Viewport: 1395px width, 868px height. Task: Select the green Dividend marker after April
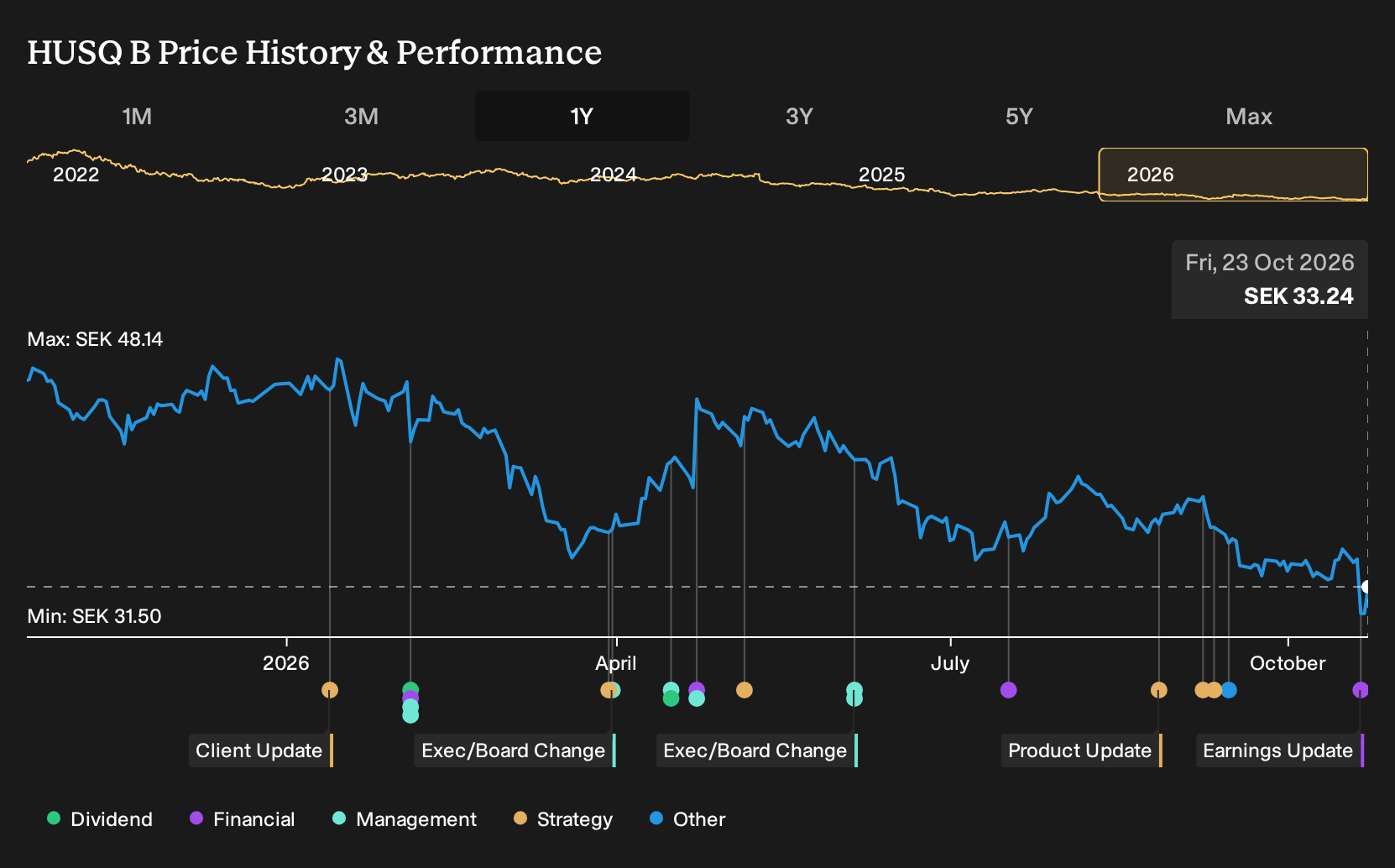[x=671, y=698]
